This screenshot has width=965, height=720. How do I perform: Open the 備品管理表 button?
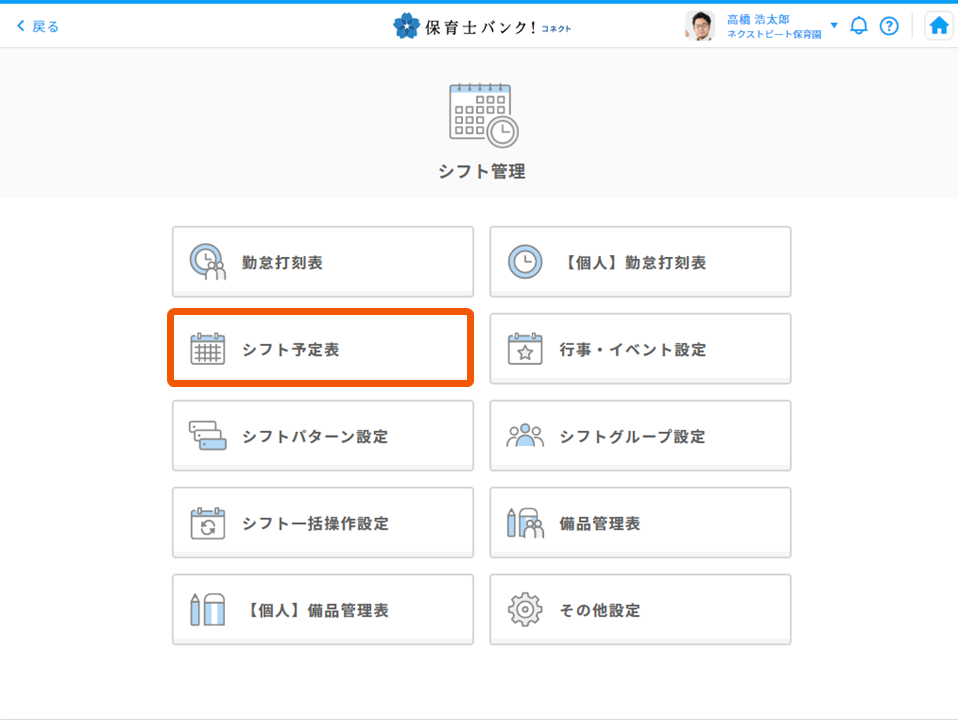(640, 523)
